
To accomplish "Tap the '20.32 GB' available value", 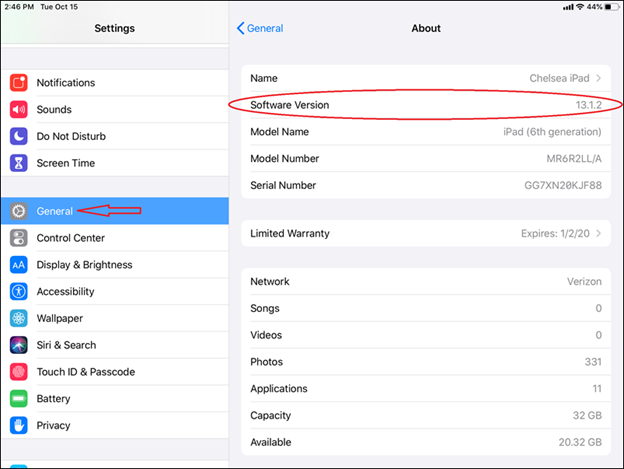I will click(x=580, y=442).
